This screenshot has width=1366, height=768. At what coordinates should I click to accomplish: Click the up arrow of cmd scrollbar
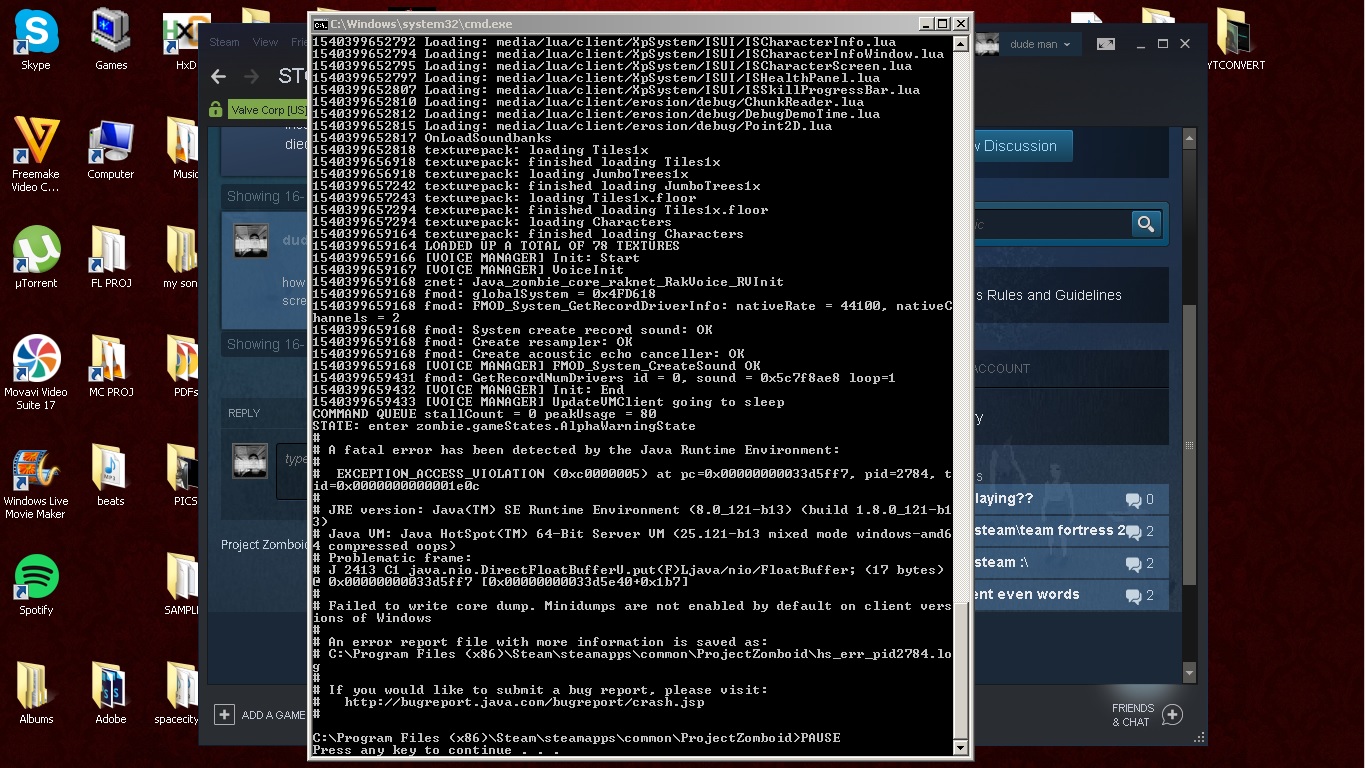coord(960,43)
